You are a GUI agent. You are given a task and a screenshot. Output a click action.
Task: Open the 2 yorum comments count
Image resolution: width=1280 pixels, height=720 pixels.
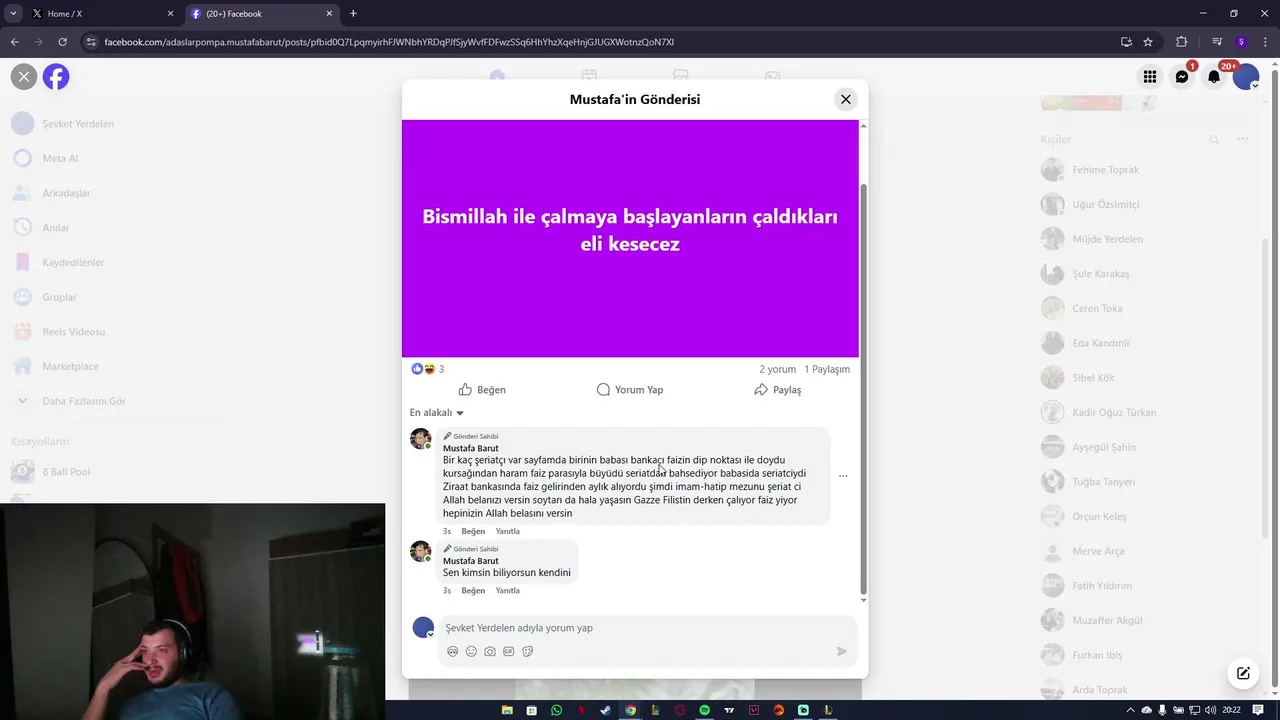(x=777, y=369)
